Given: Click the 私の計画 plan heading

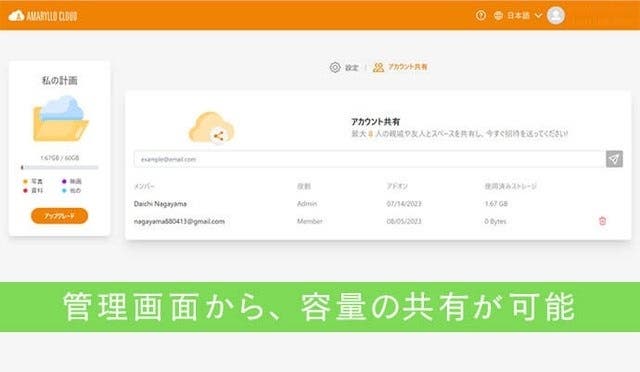Looking at the screenshot, I should point(60,80).
